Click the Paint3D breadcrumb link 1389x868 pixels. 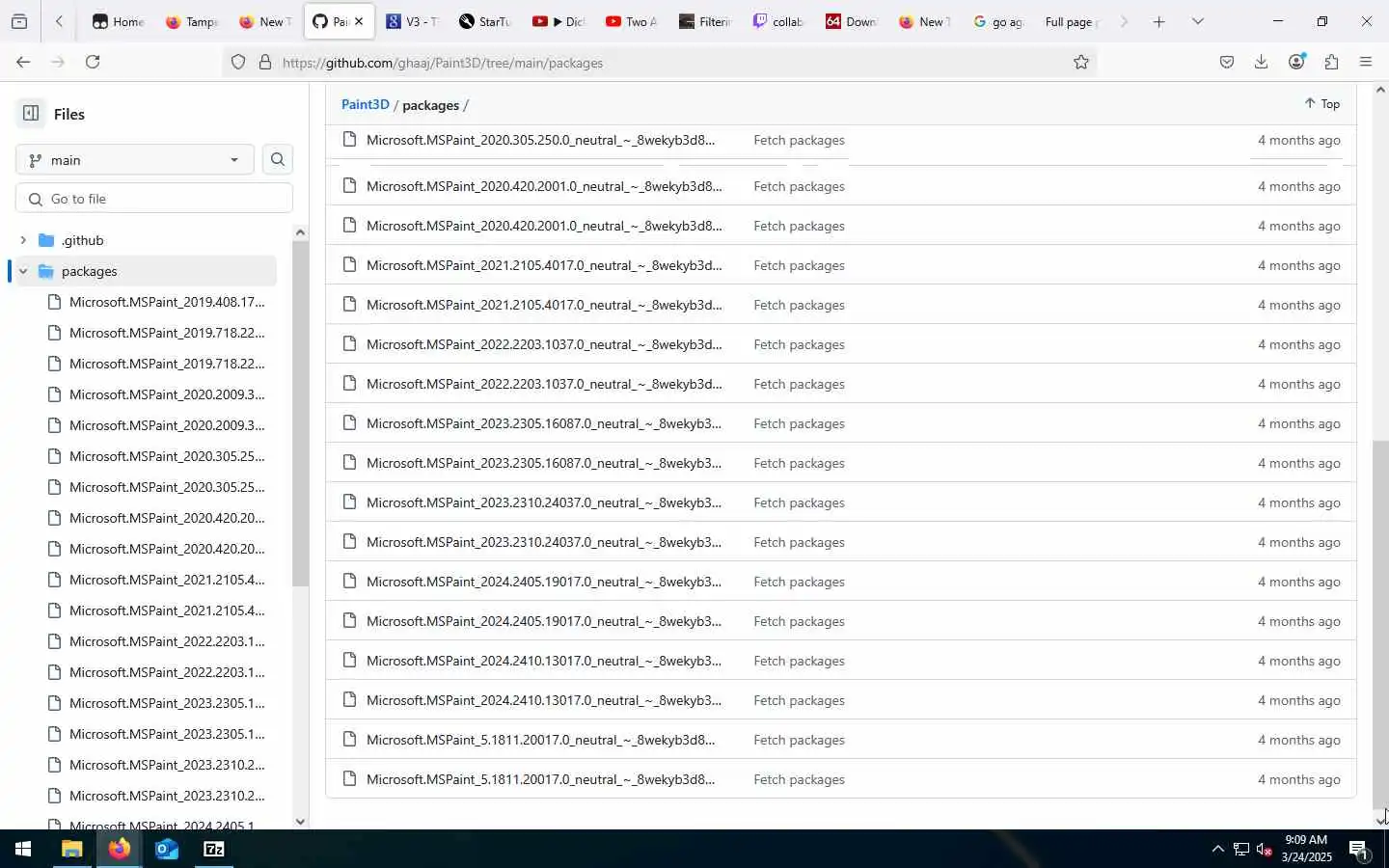[365, 104]
